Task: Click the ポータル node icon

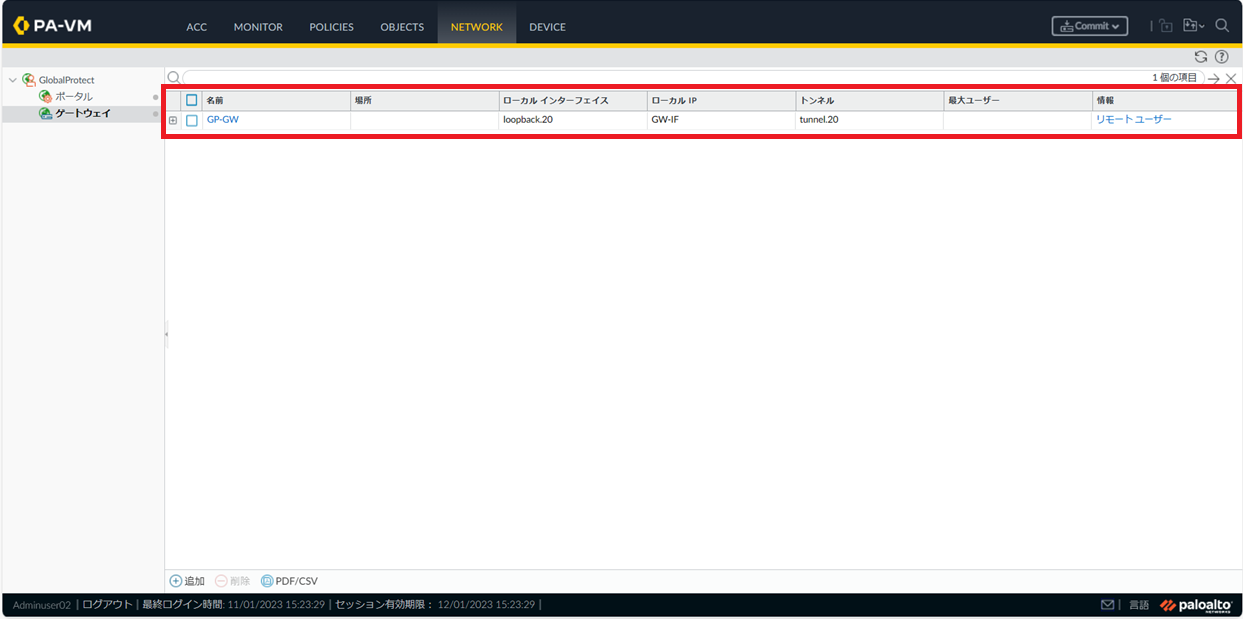Action: (45, 96)
